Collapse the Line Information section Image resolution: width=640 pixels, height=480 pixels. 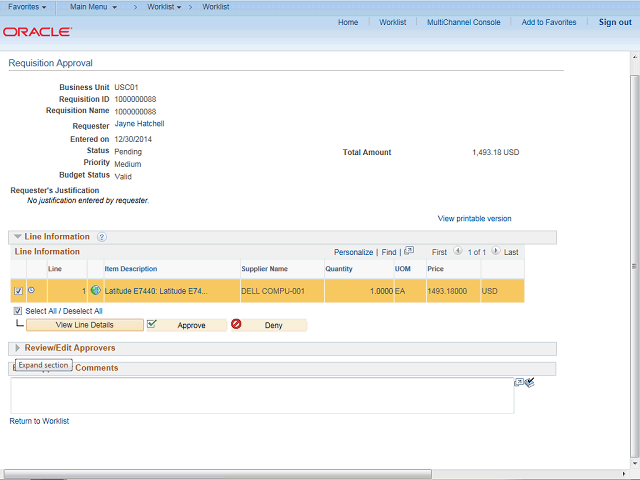[x=18, y=237]
